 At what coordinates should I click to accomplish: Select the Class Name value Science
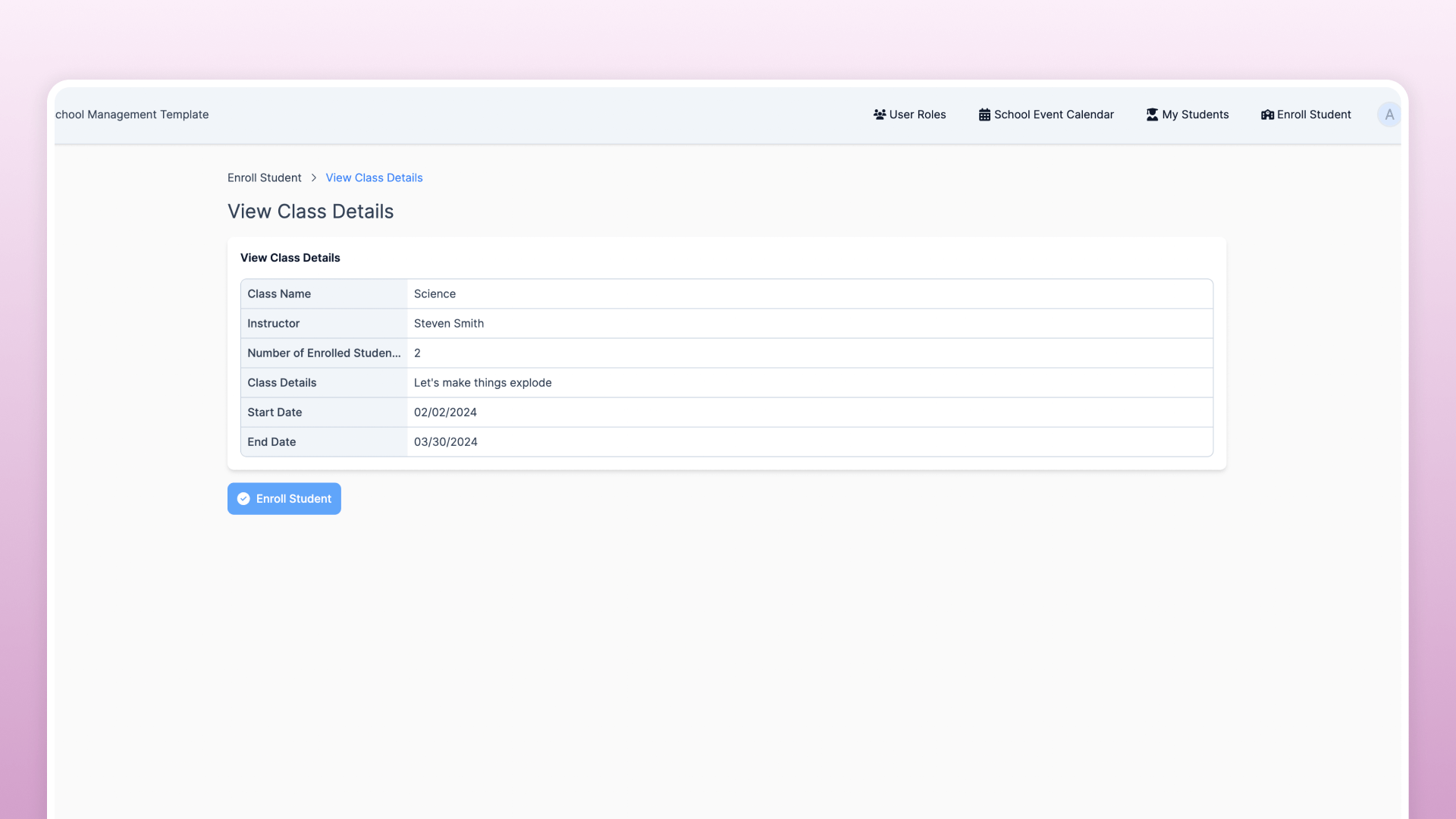[x=435, y=294]
